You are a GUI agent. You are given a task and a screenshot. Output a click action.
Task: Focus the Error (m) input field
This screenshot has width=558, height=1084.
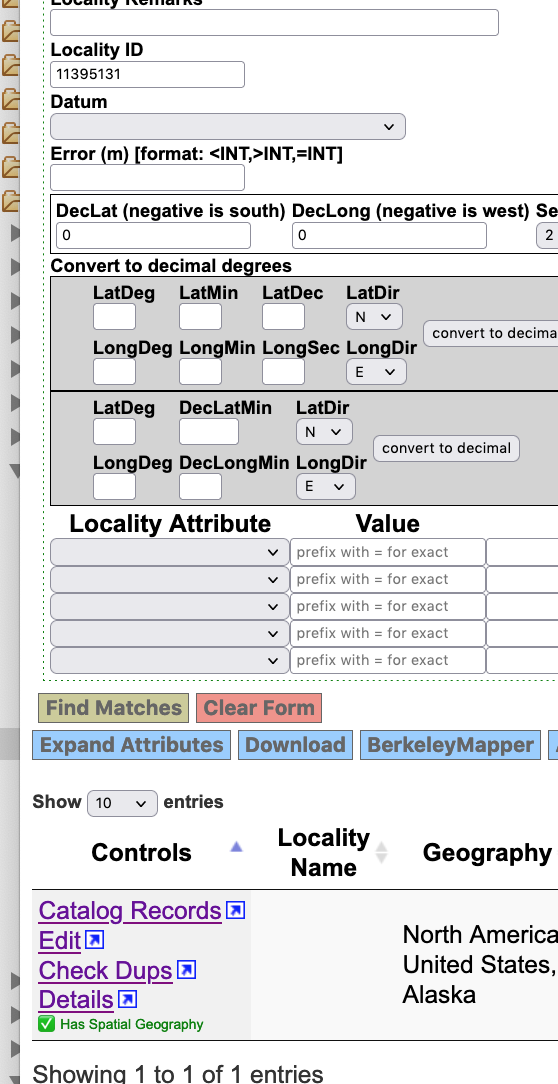tap(147, 178)
